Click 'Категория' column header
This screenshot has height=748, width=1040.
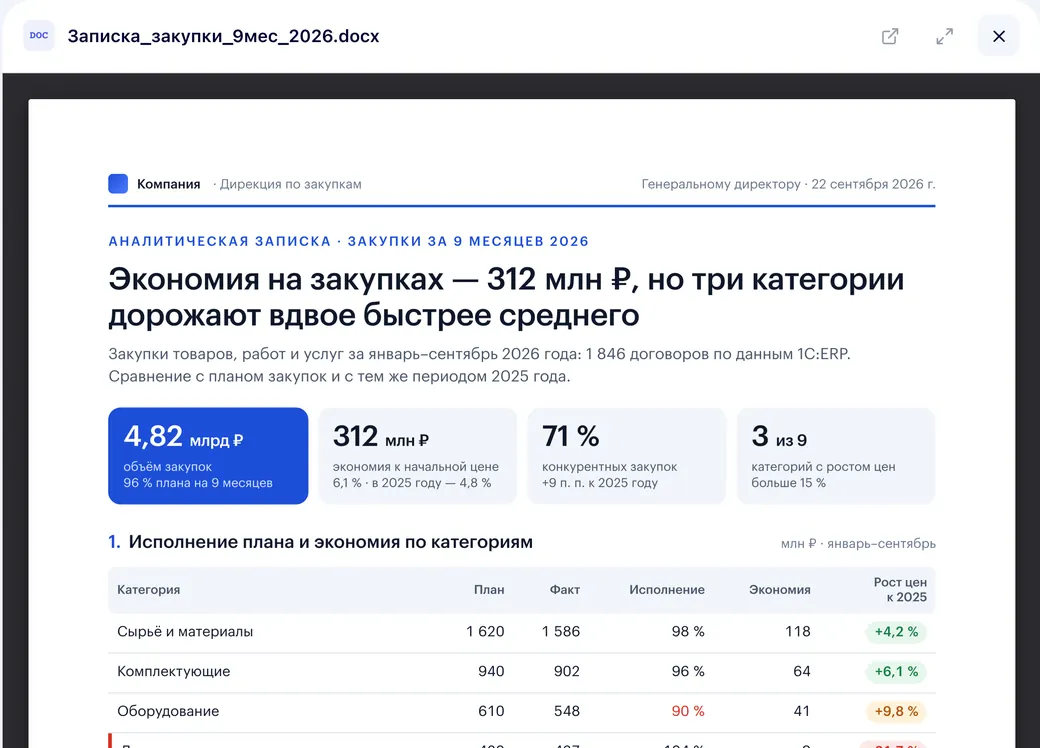tap(149, 590)
